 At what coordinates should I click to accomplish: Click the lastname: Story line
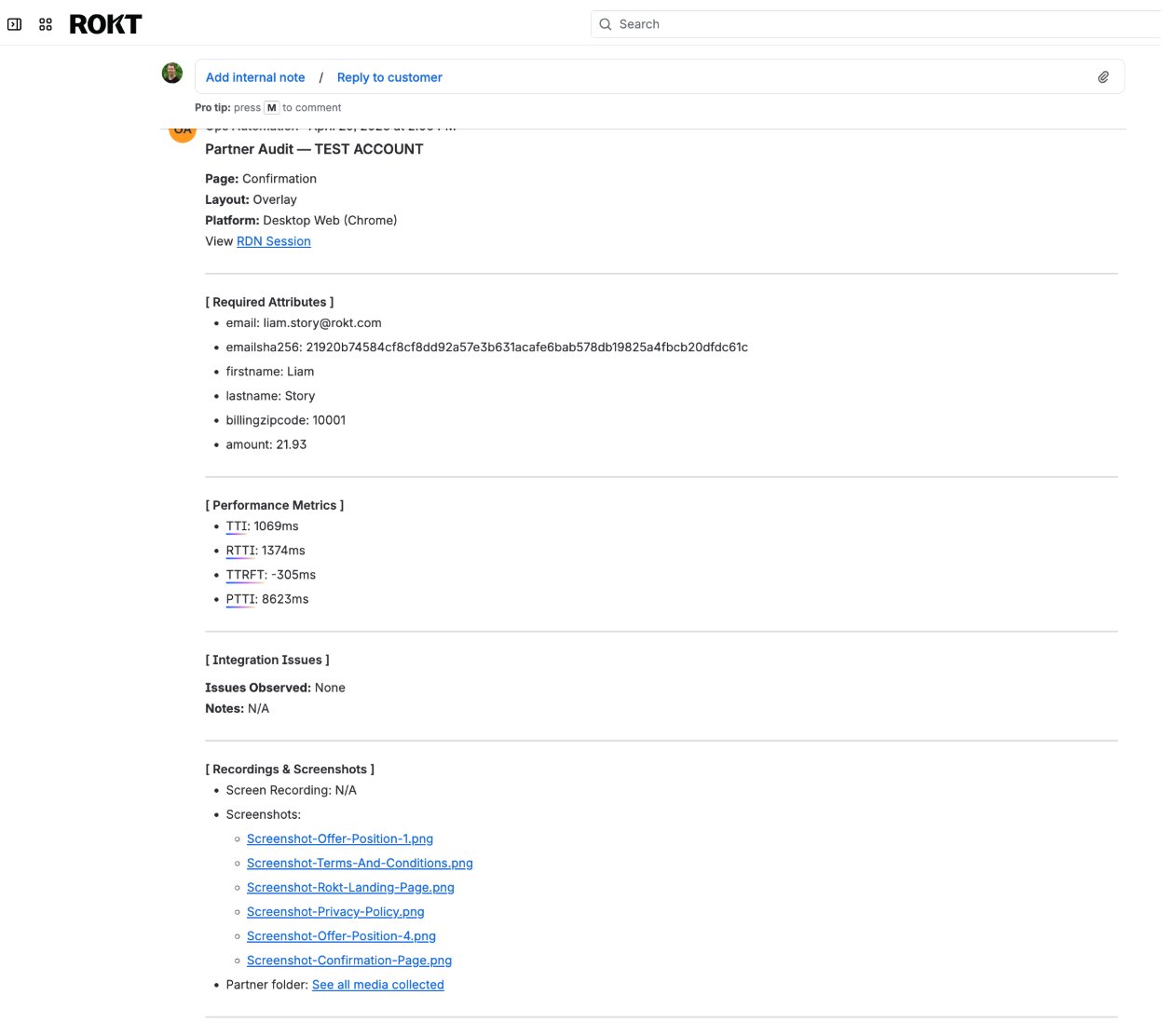tap(270, 396)
